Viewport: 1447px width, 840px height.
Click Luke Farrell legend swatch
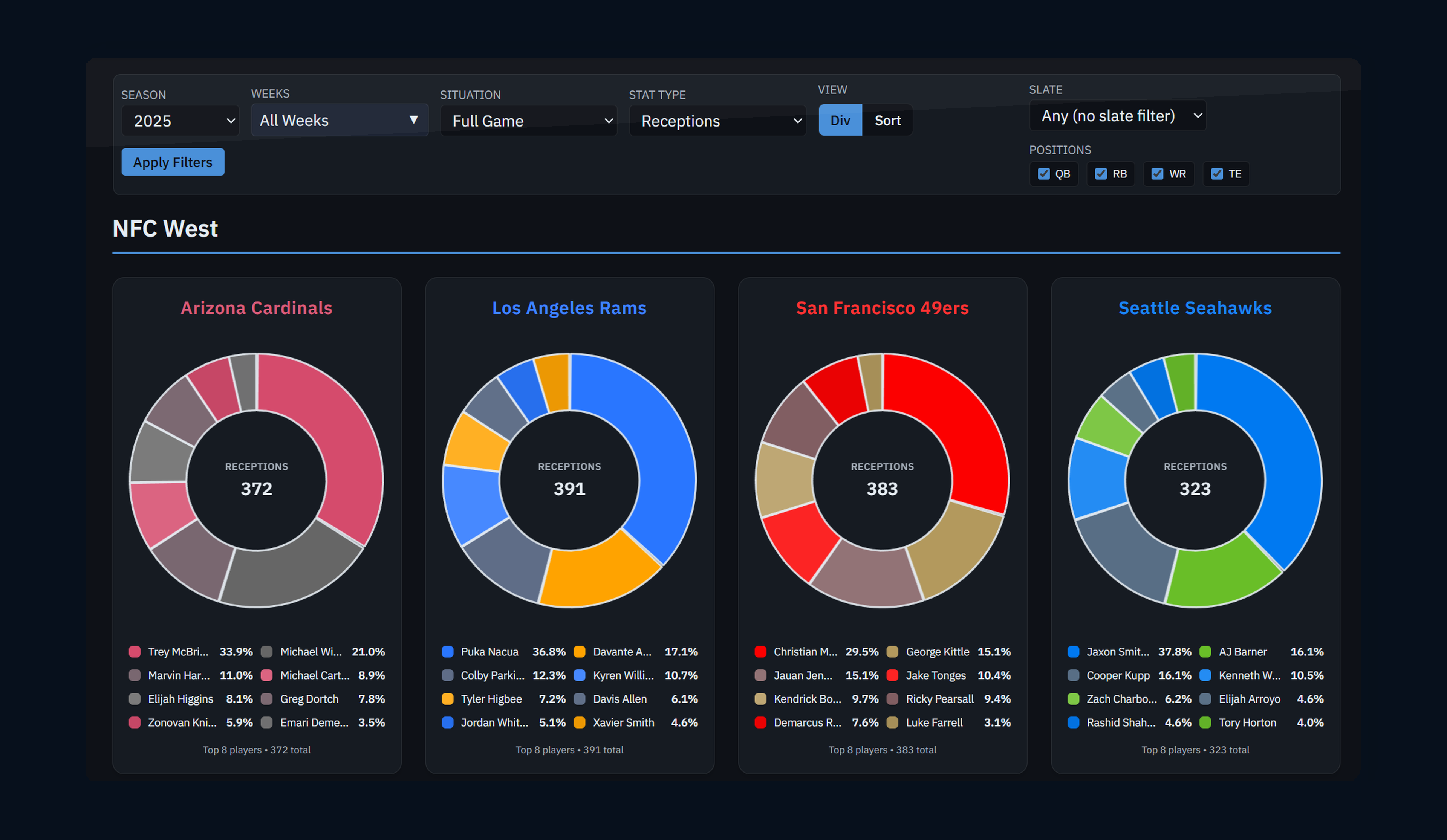[x=892, y=722]
